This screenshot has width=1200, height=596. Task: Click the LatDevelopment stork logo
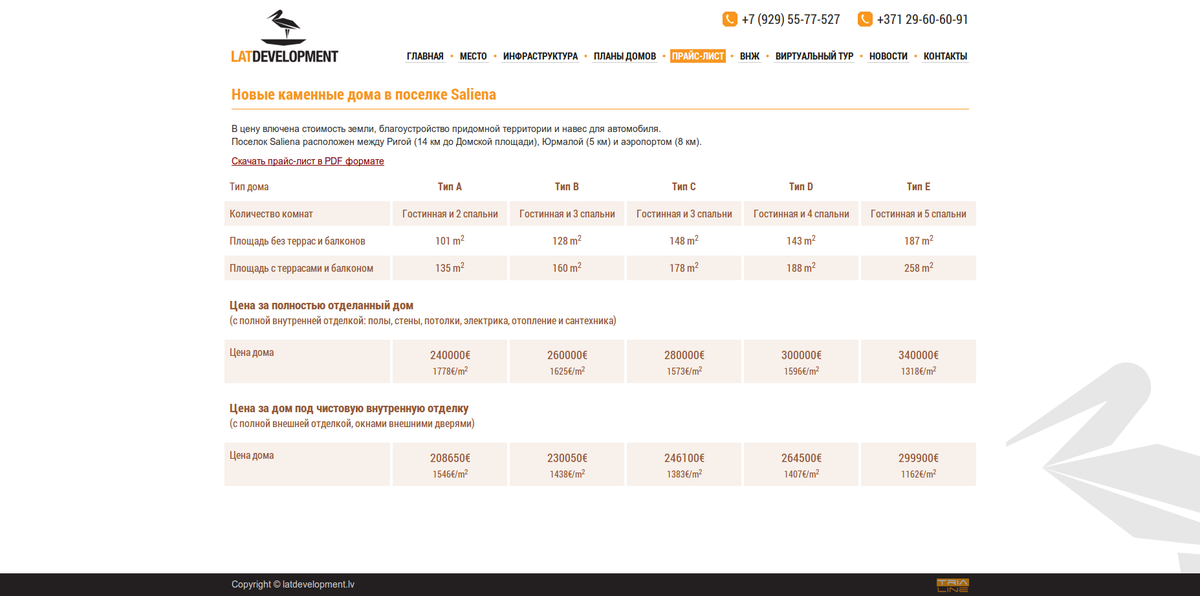pyautogui.click(x=284, y=37)
